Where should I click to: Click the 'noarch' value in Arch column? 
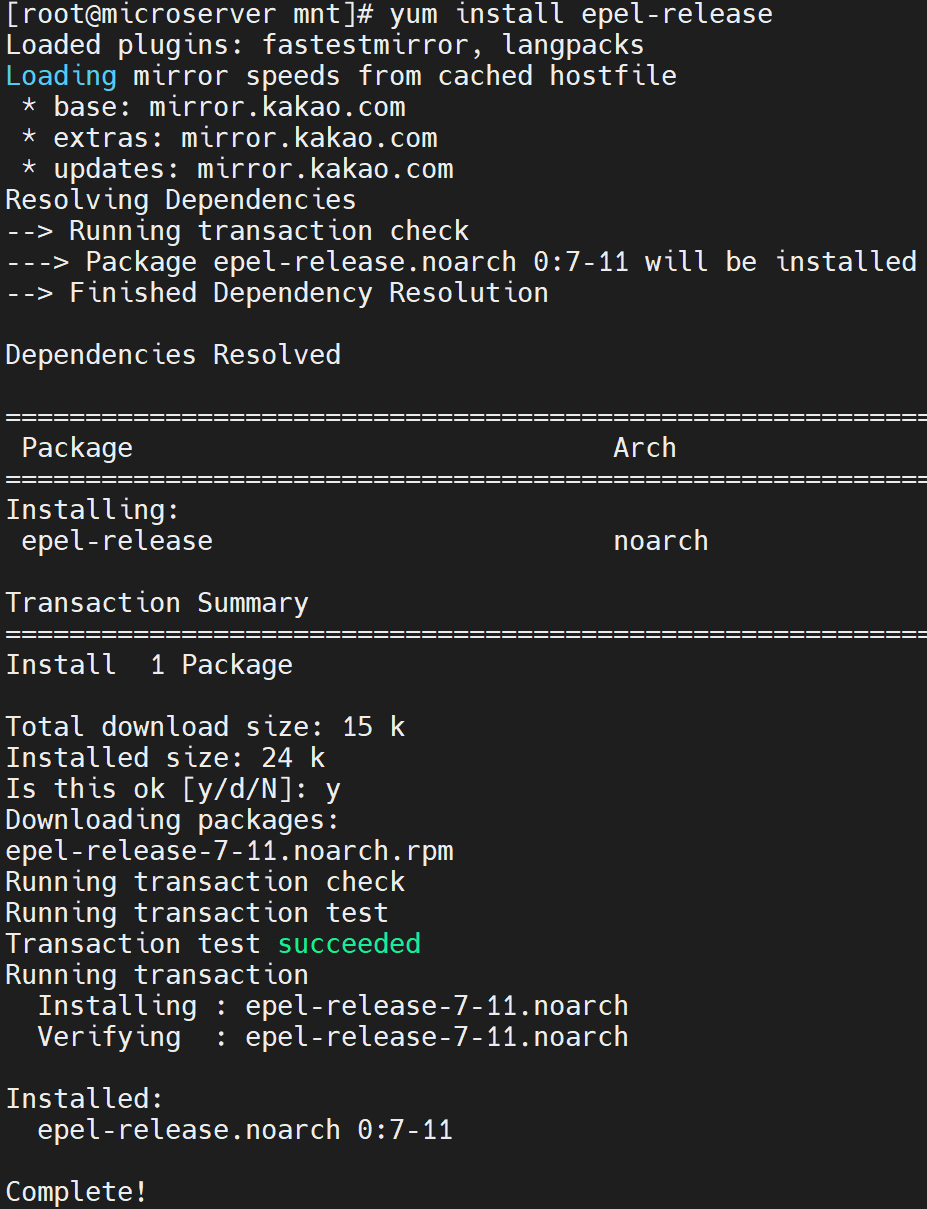(661, 541)
